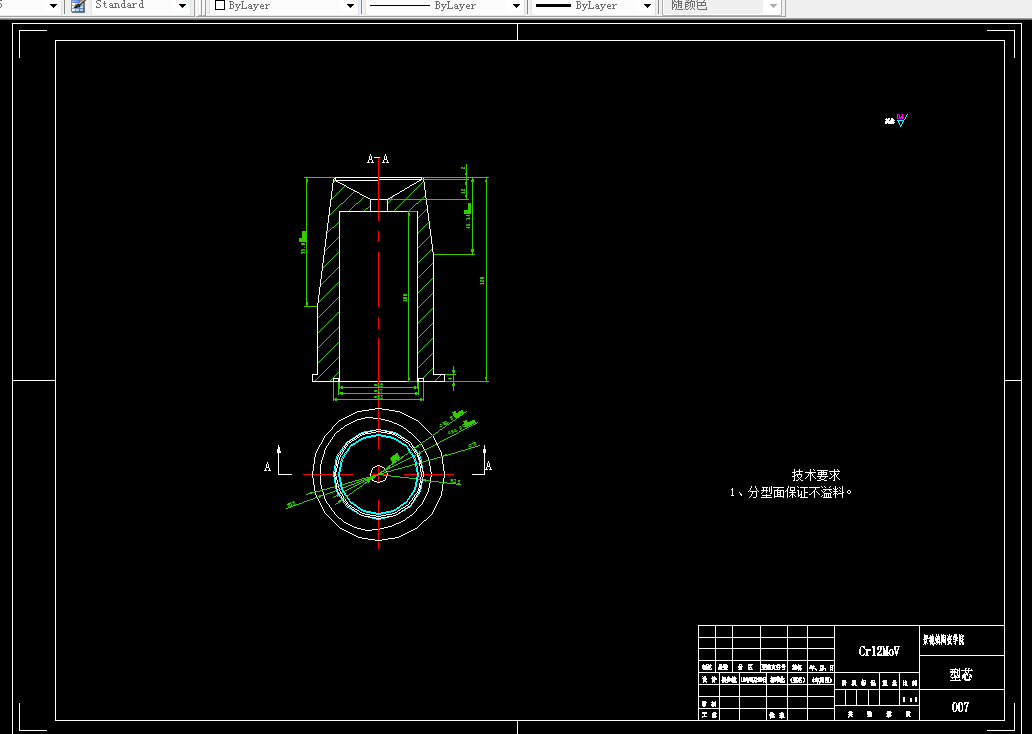Select the left A section arrow marker

278,461
